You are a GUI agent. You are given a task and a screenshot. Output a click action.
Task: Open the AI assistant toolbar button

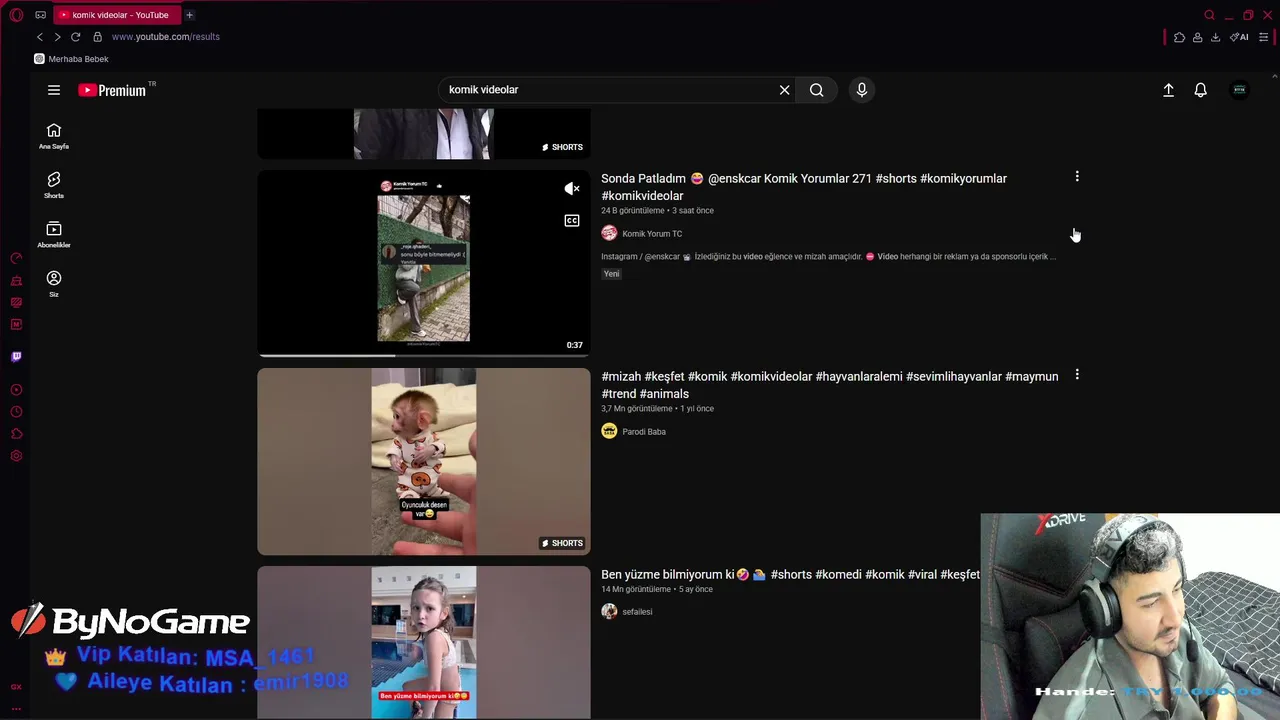(x=1240, y=37)
